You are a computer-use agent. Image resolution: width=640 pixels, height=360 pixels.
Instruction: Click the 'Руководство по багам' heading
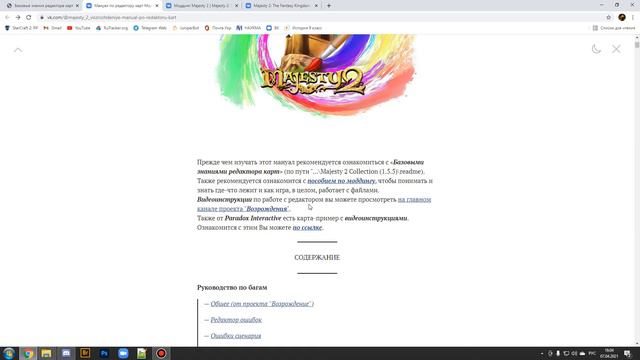coord(232,287)
